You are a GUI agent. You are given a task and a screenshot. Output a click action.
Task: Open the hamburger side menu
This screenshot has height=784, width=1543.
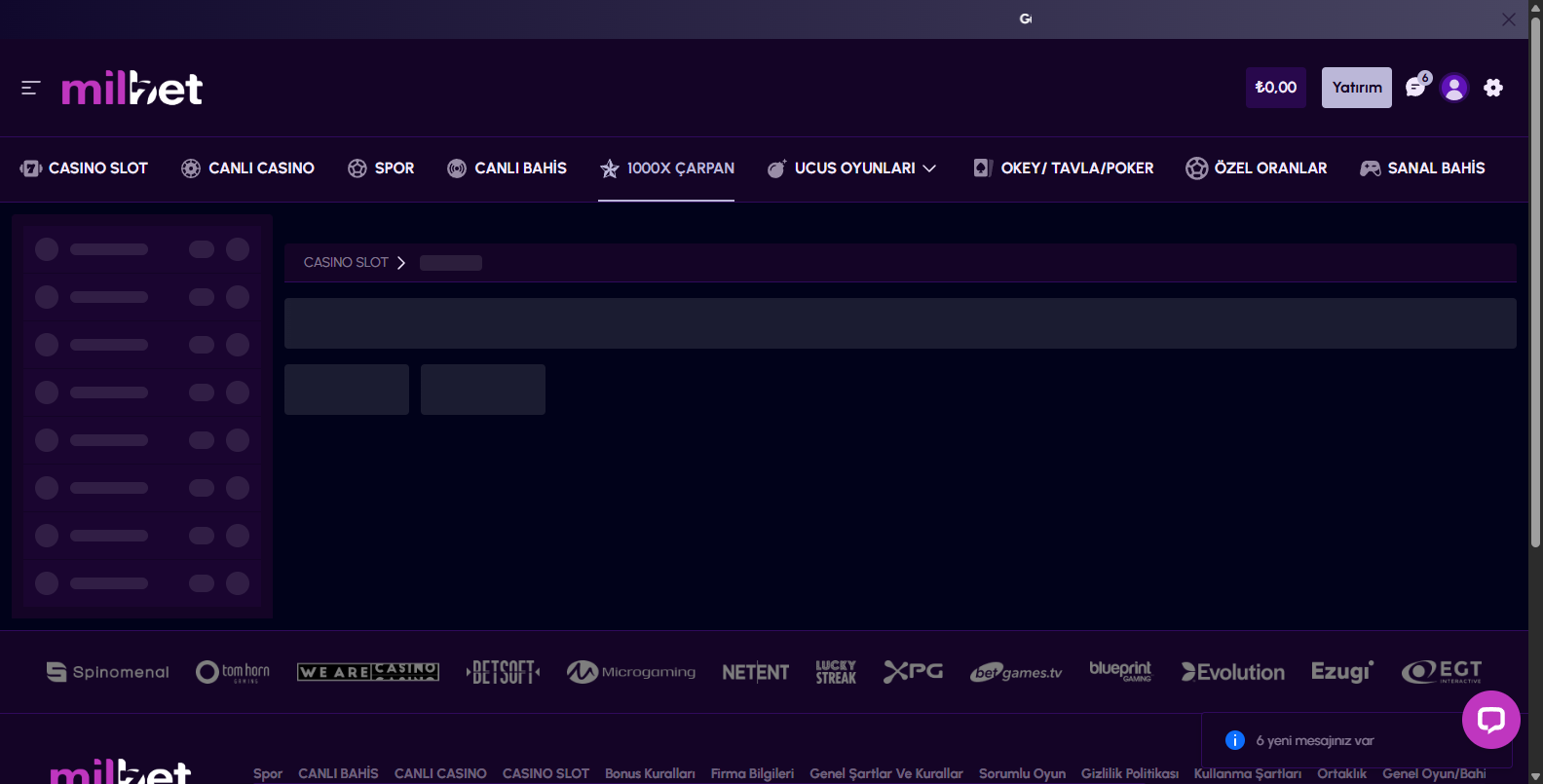[x=30, y=88]
